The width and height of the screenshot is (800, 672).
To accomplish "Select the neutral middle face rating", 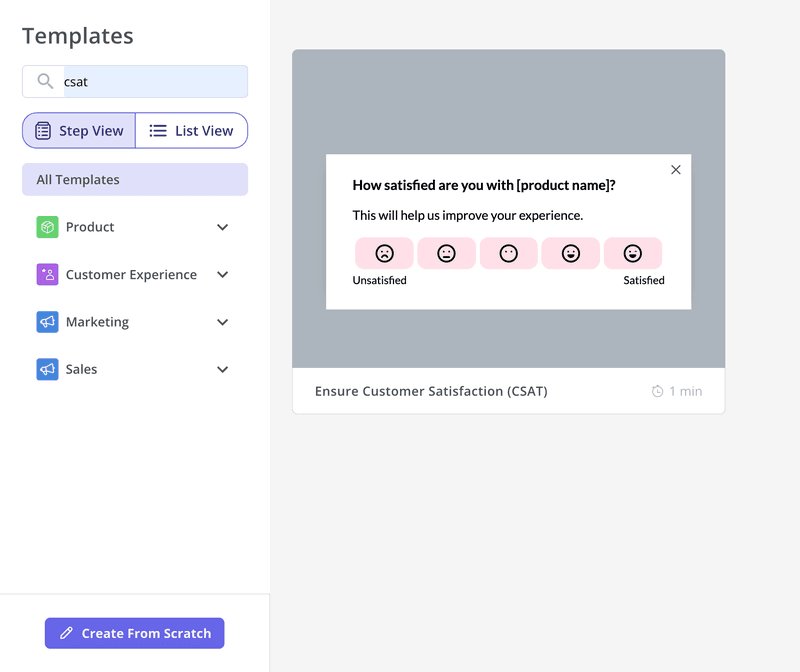I will [x=508, y=253].
